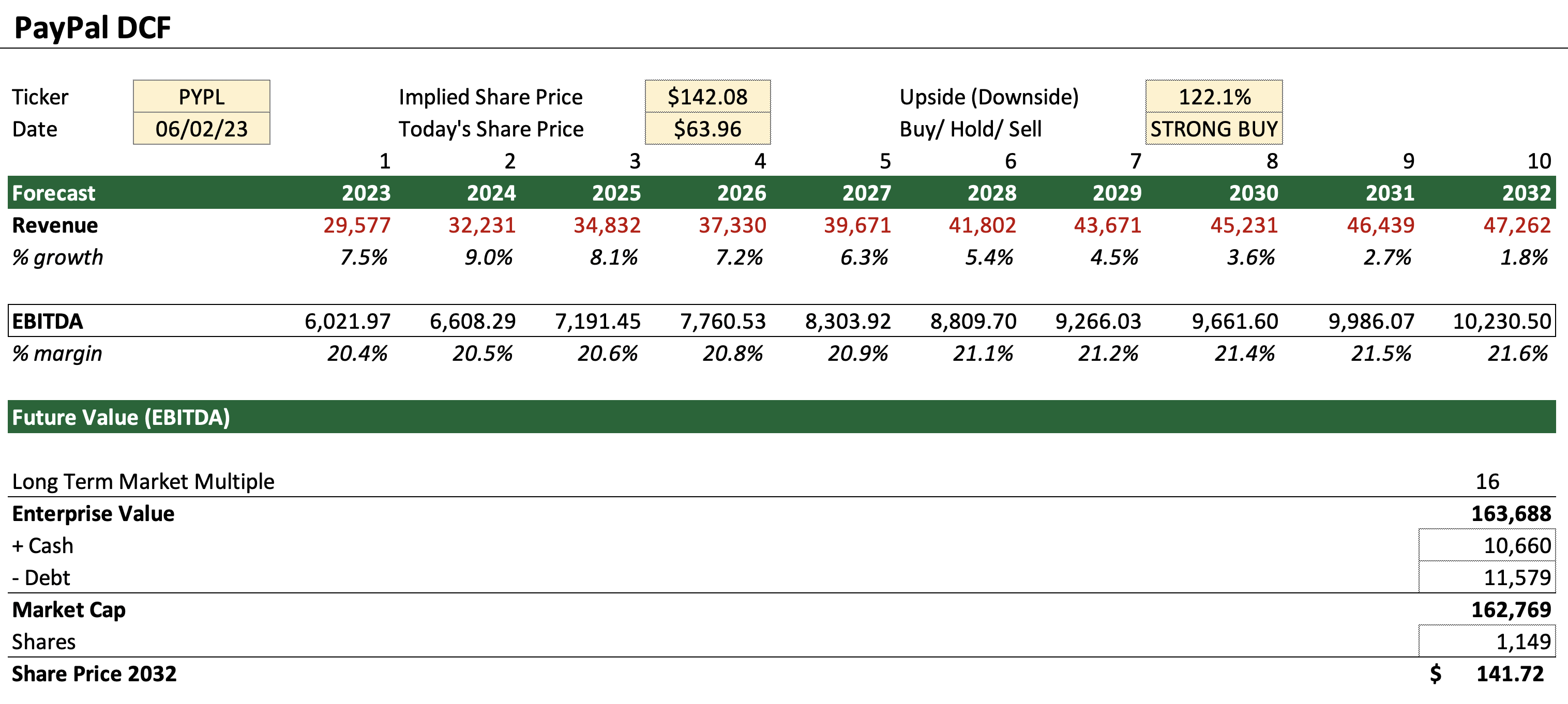Viewport: 1568px width, 704px height.
Task: Select the Implied Share Price label
Action: [x=491, y=97]
